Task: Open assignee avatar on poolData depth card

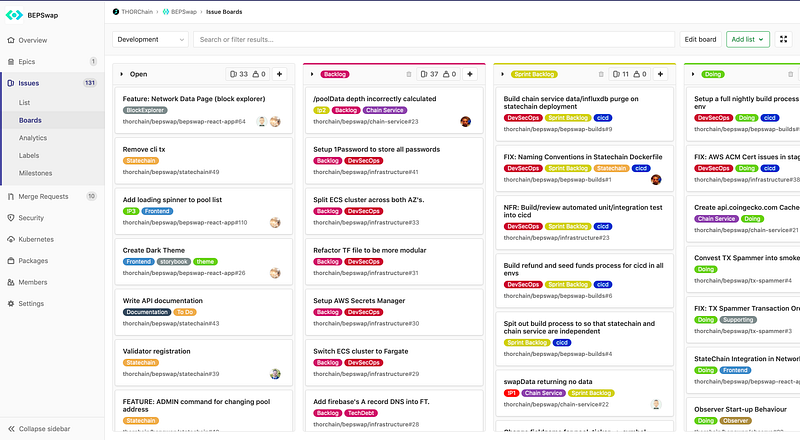Action: 465,121
